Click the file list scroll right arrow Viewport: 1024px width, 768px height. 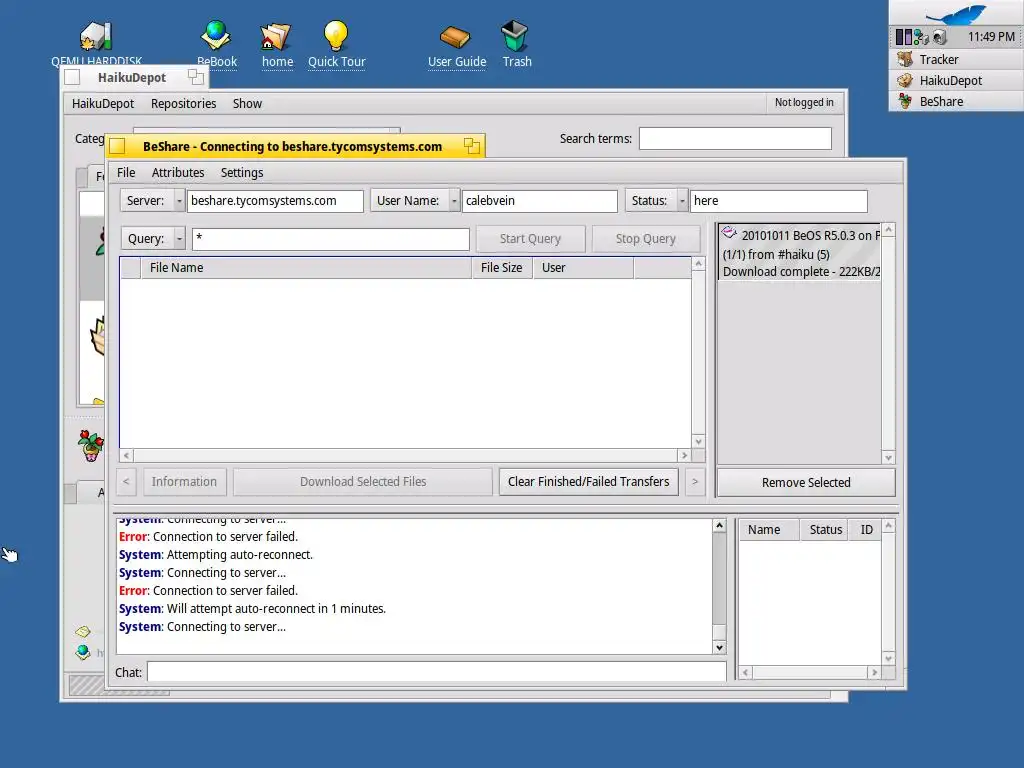point(684,455)
